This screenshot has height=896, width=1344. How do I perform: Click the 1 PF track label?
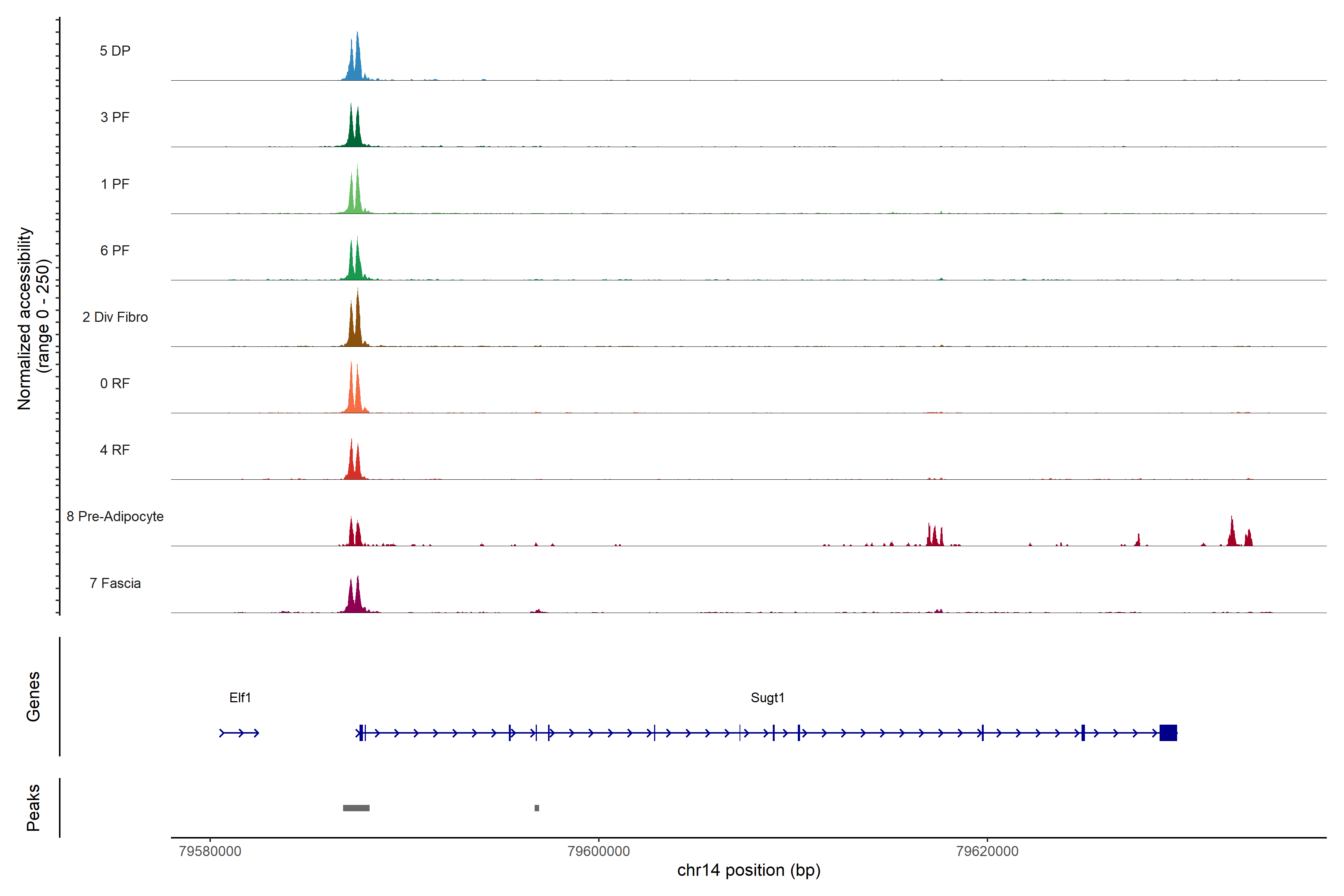115,184
